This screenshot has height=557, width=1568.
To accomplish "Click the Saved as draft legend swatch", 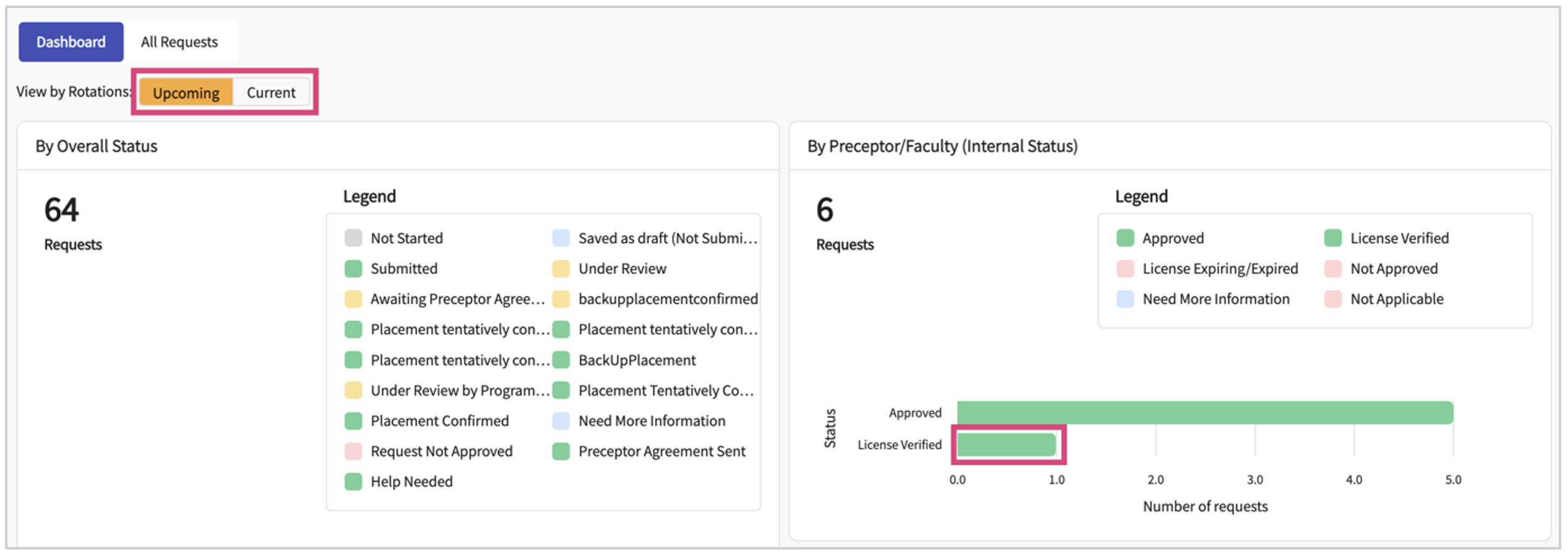I will [561, 238].
